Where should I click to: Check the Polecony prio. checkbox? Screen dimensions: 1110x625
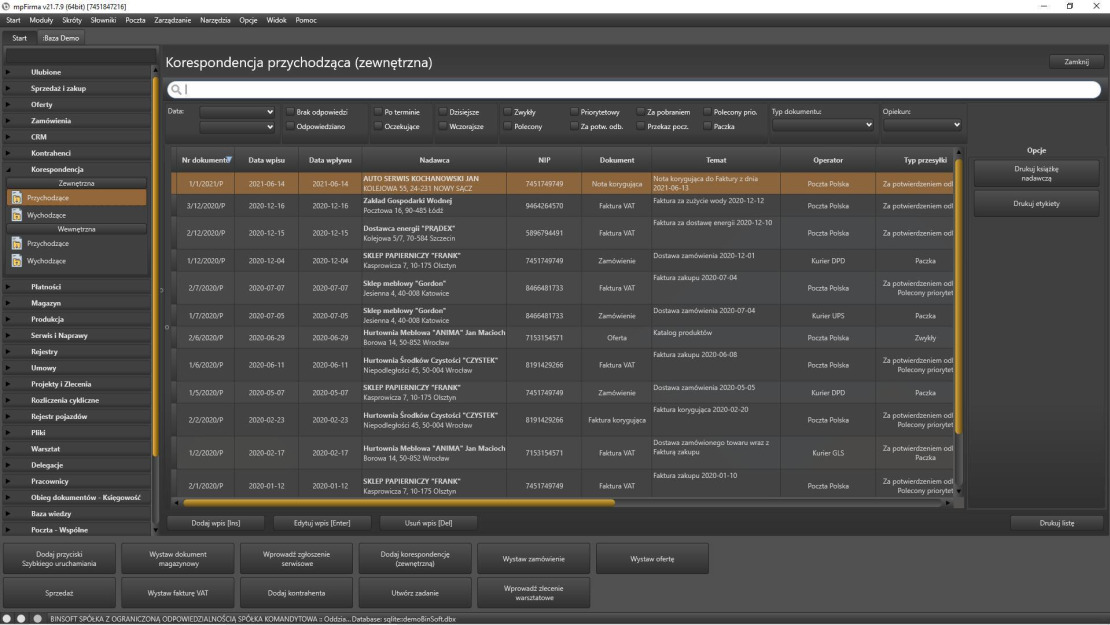[x=707, y=112]
